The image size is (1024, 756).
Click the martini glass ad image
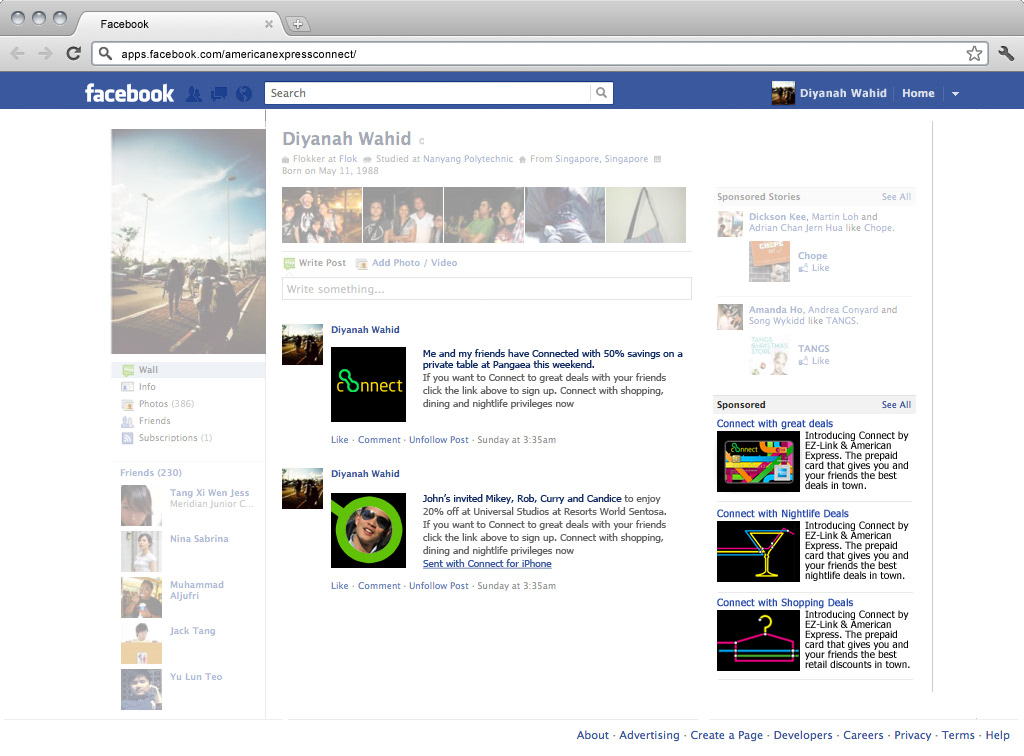[x=758, y=552]
